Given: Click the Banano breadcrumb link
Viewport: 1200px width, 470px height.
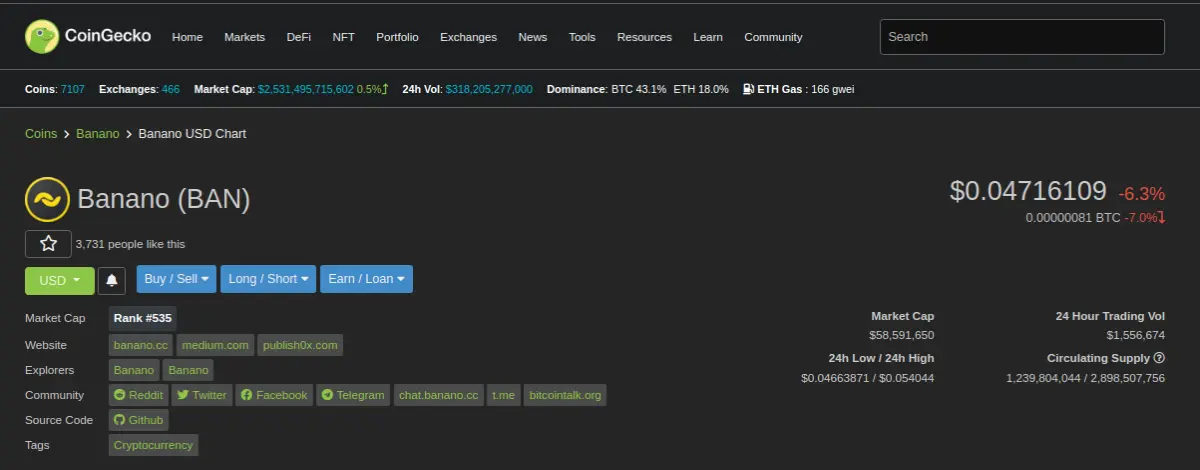Looking at the screenshot, I should pyautogui.click(x=97, y=134).
